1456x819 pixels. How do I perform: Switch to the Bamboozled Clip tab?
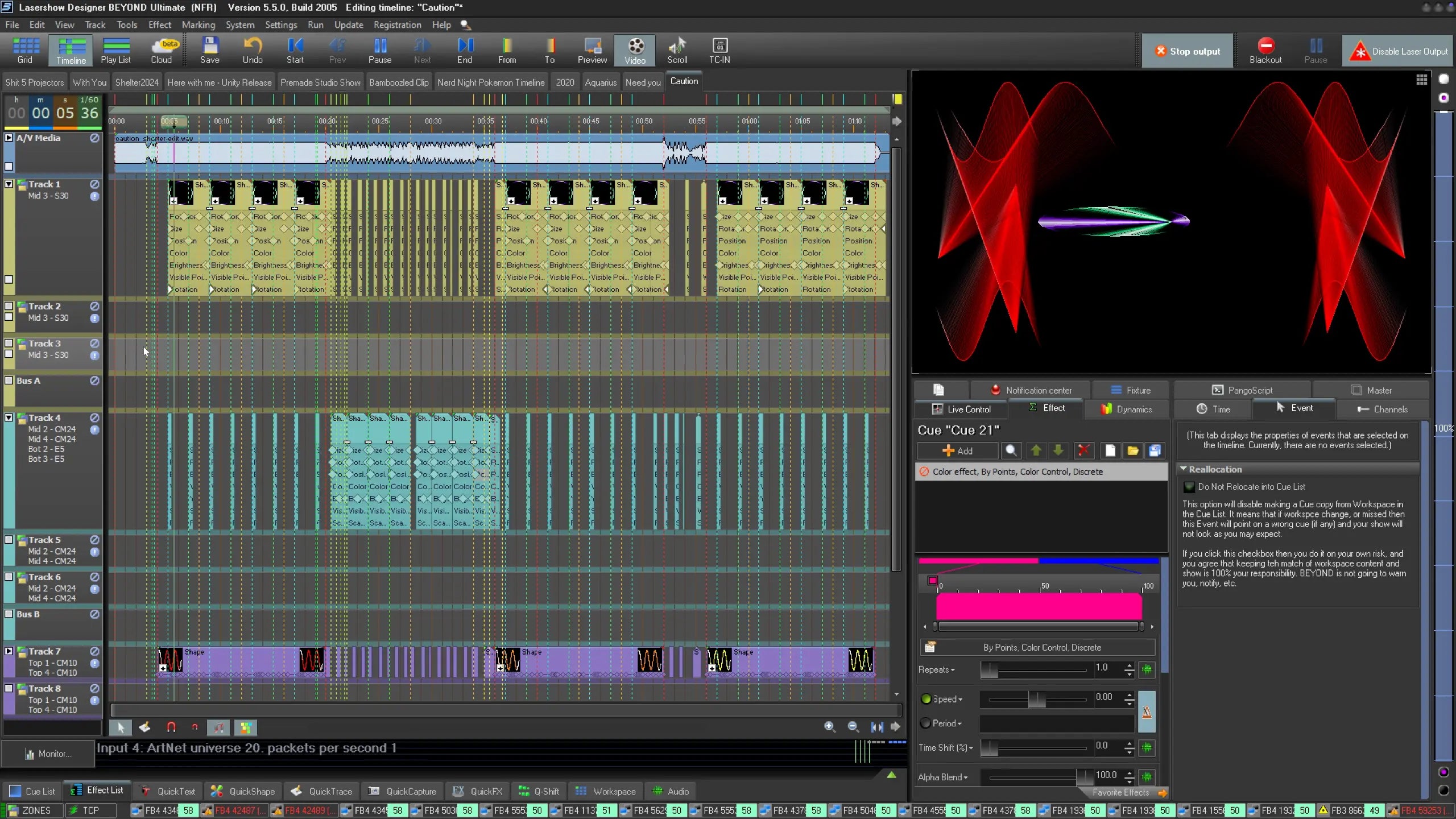(398, 82)
